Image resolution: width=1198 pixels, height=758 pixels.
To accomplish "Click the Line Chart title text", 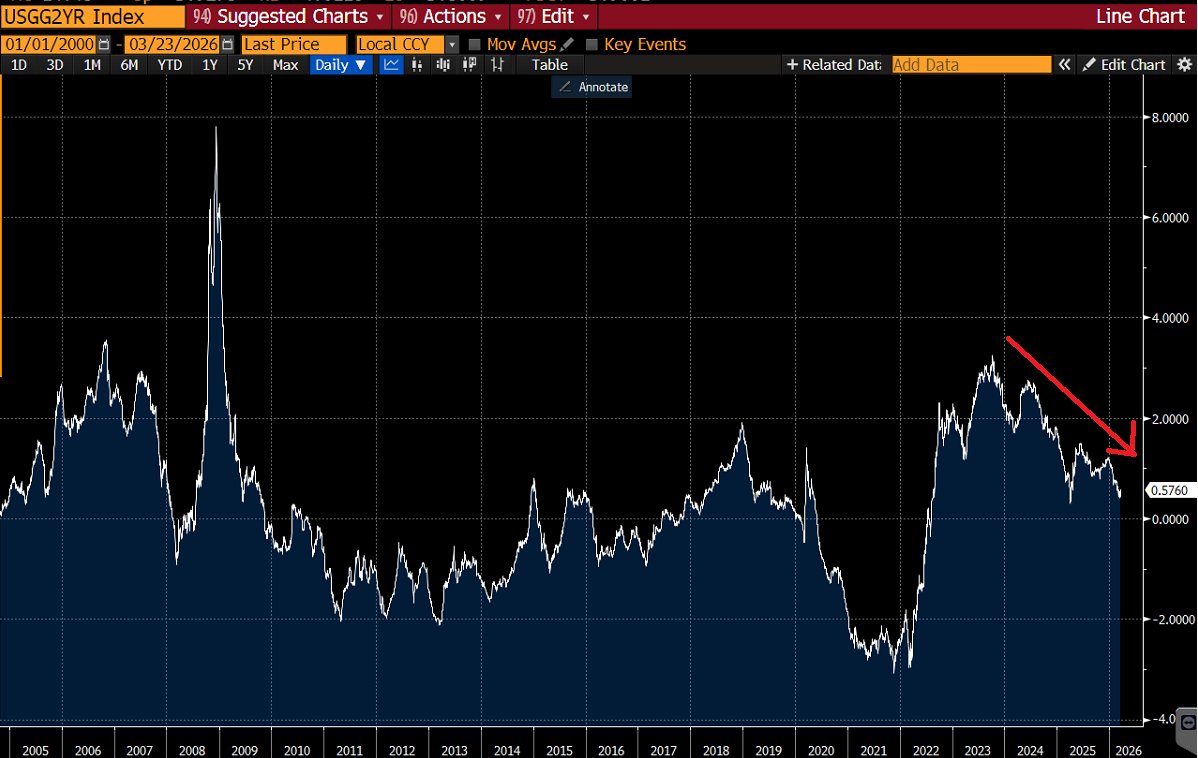I will pos(1140,16).
